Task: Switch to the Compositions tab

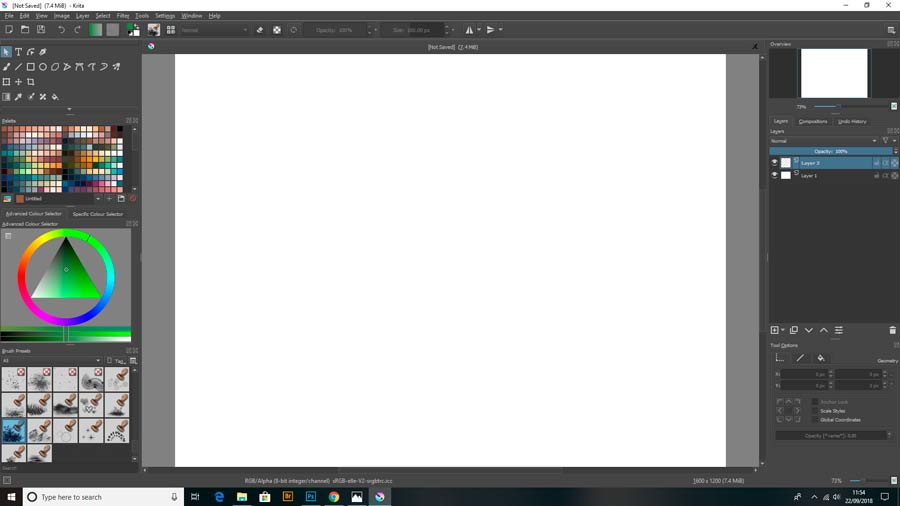Action: (x=813, y=122)
